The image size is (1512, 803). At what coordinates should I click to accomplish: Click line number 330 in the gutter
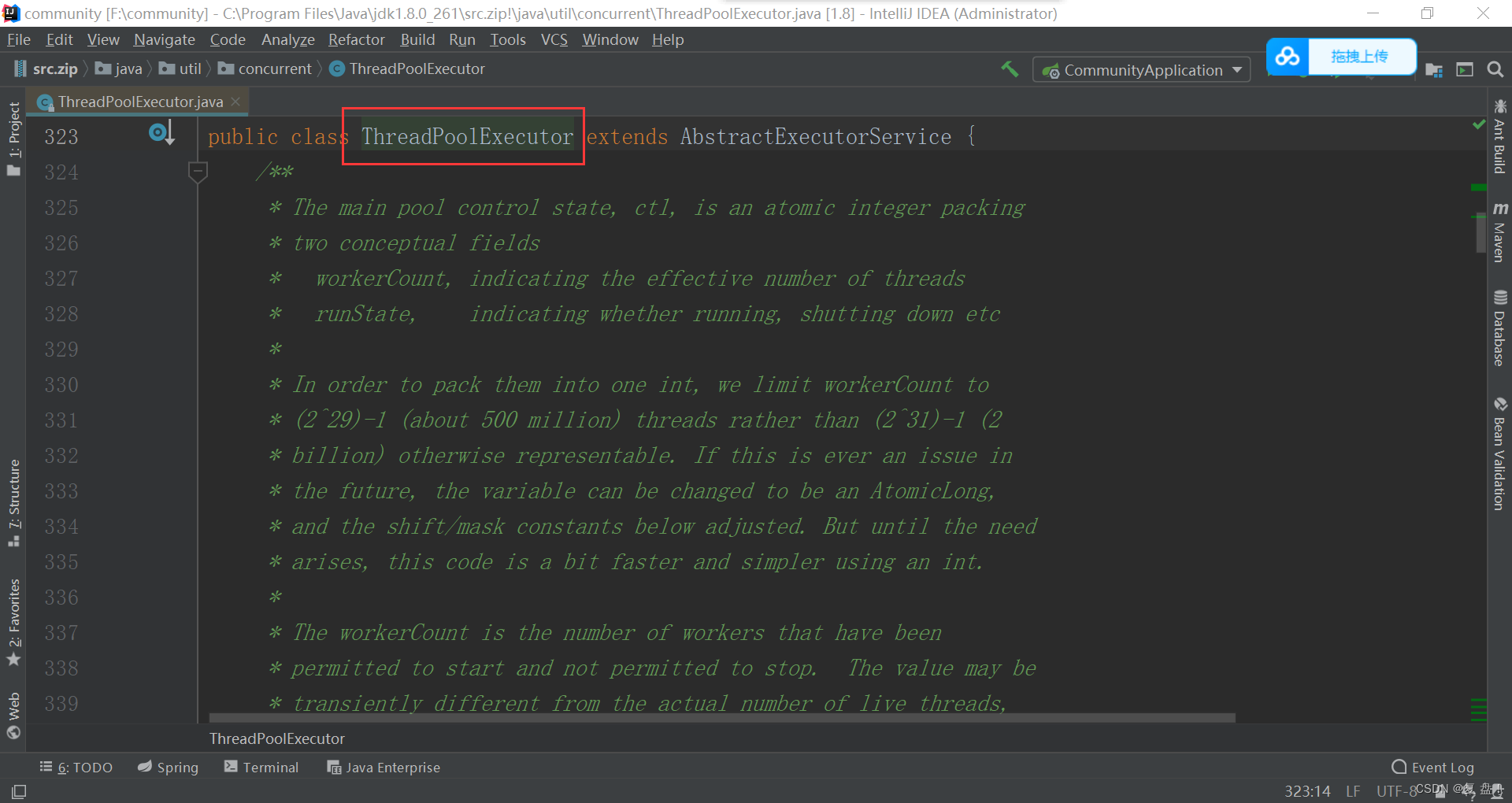point(61,385)
